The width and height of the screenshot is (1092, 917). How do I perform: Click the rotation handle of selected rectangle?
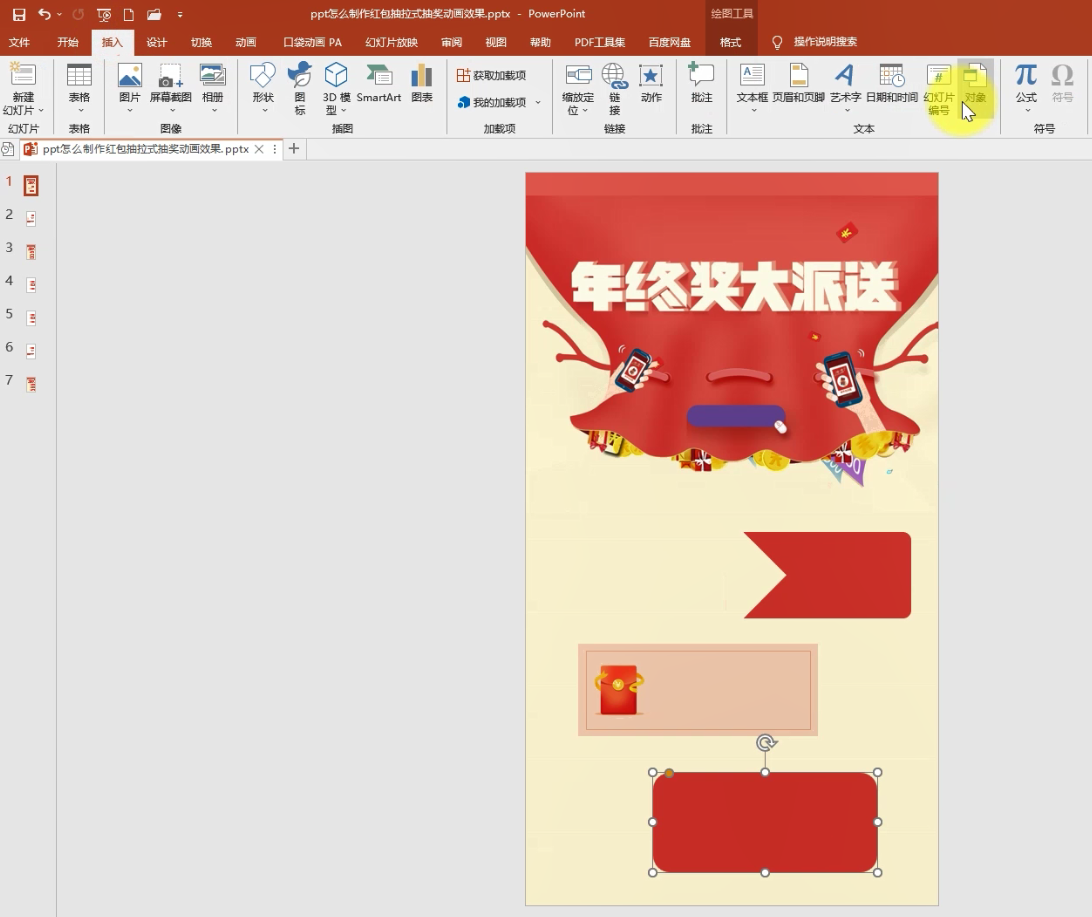click(766, 742)
